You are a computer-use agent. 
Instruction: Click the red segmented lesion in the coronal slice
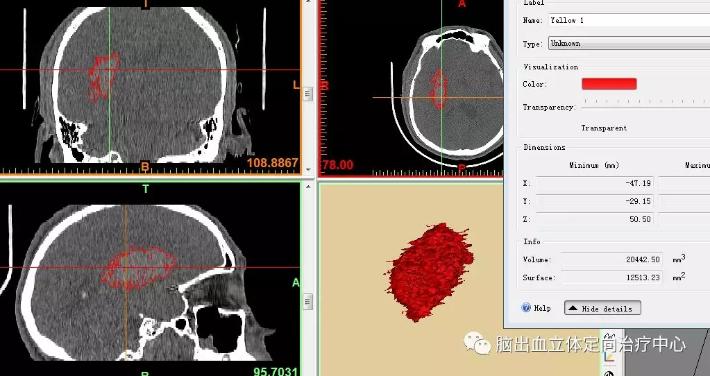click(x=103, y=76)
